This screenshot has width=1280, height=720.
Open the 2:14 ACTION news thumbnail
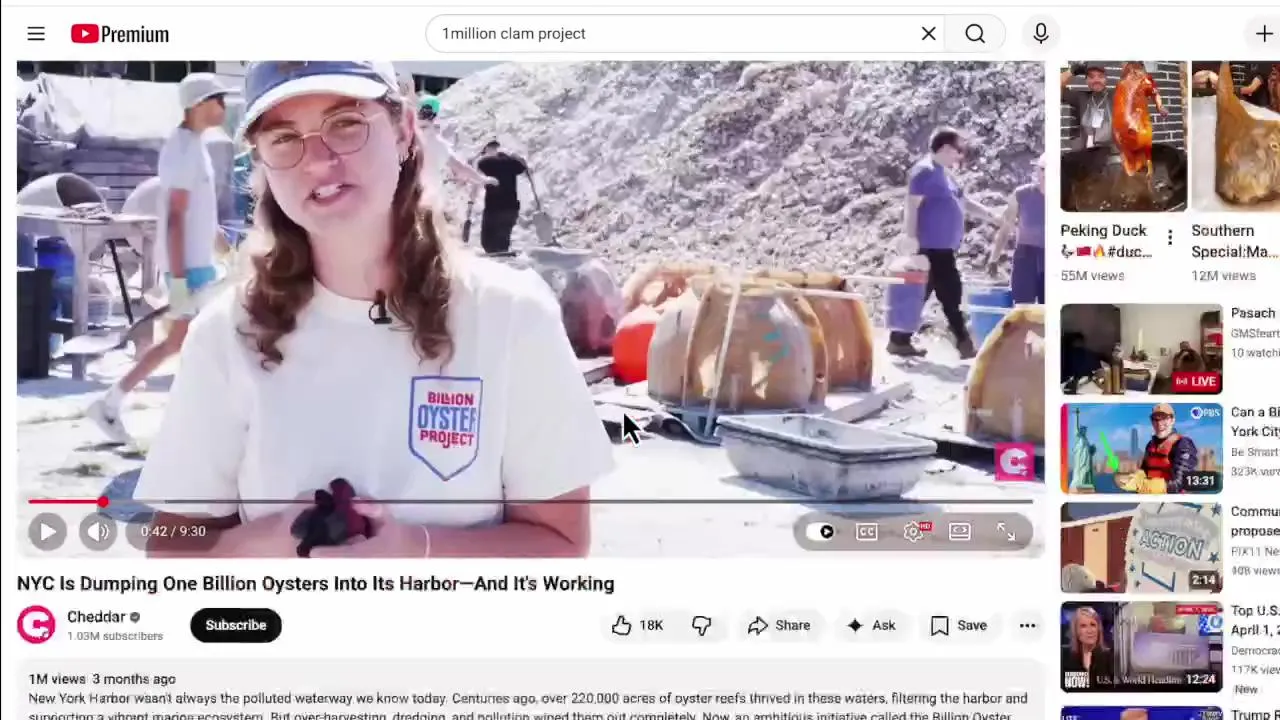(x=1141, y=547)
